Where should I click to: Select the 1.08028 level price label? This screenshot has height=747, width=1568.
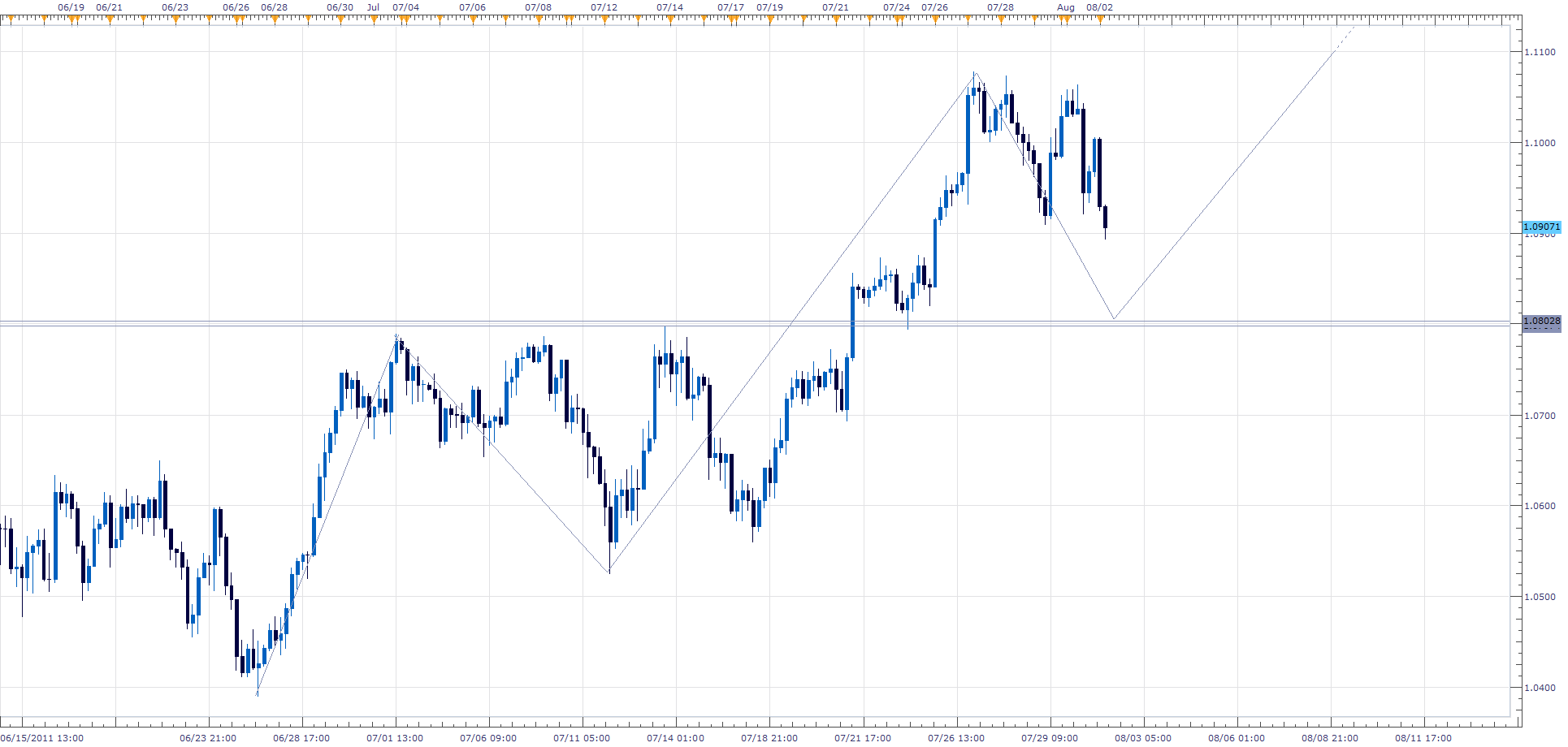[x=1541, y=321]
